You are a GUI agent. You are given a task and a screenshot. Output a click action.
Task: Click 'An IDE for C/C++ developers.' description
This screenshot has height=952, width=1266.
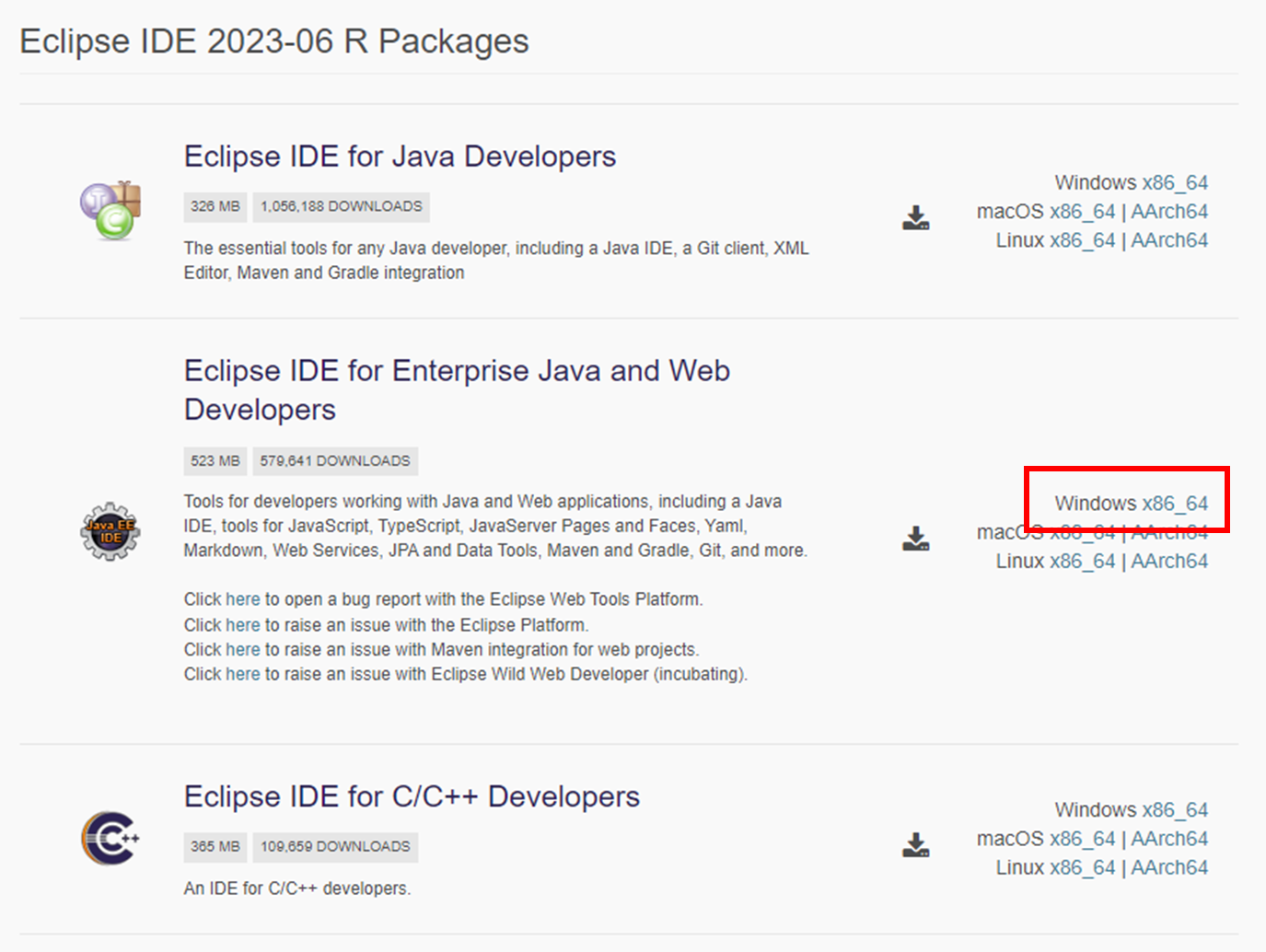[297, 888]
